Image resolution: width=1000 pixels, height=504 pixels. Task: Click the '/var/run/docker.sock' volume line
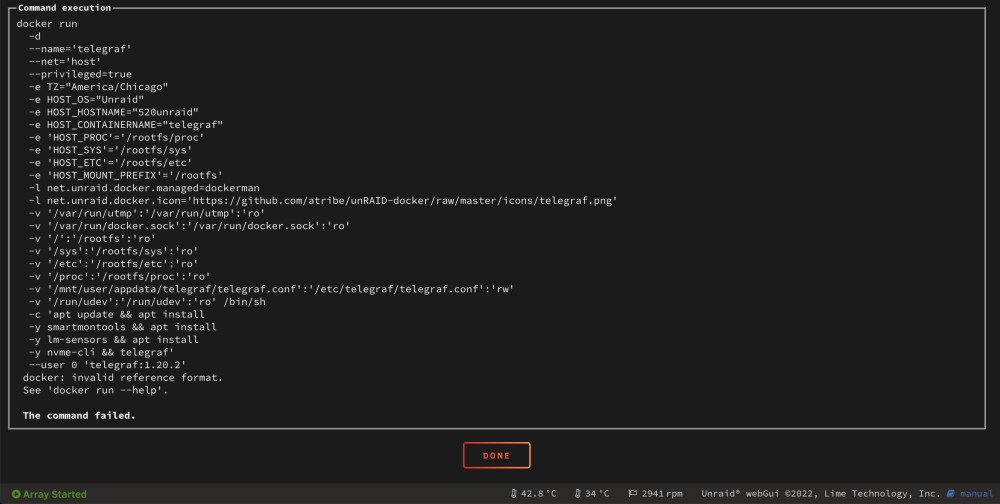coord(189,226)
